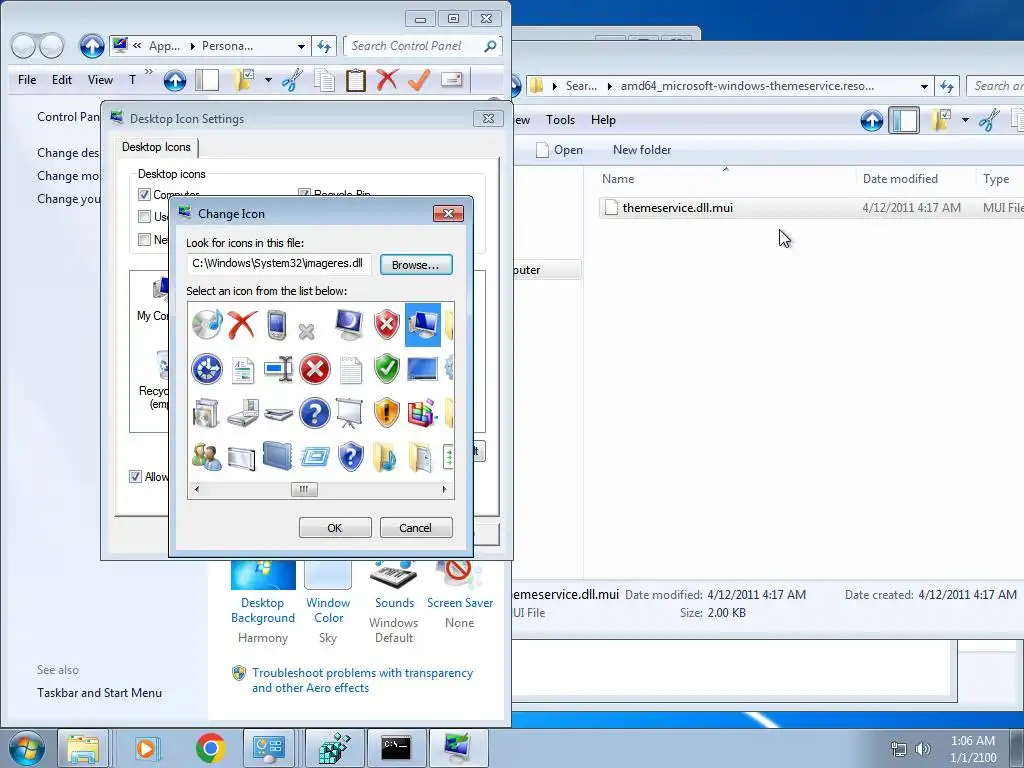Expand the toolbar overflow chevron in Control Panel
Viewport: 1024px width, 768px height.
point(149,72)
